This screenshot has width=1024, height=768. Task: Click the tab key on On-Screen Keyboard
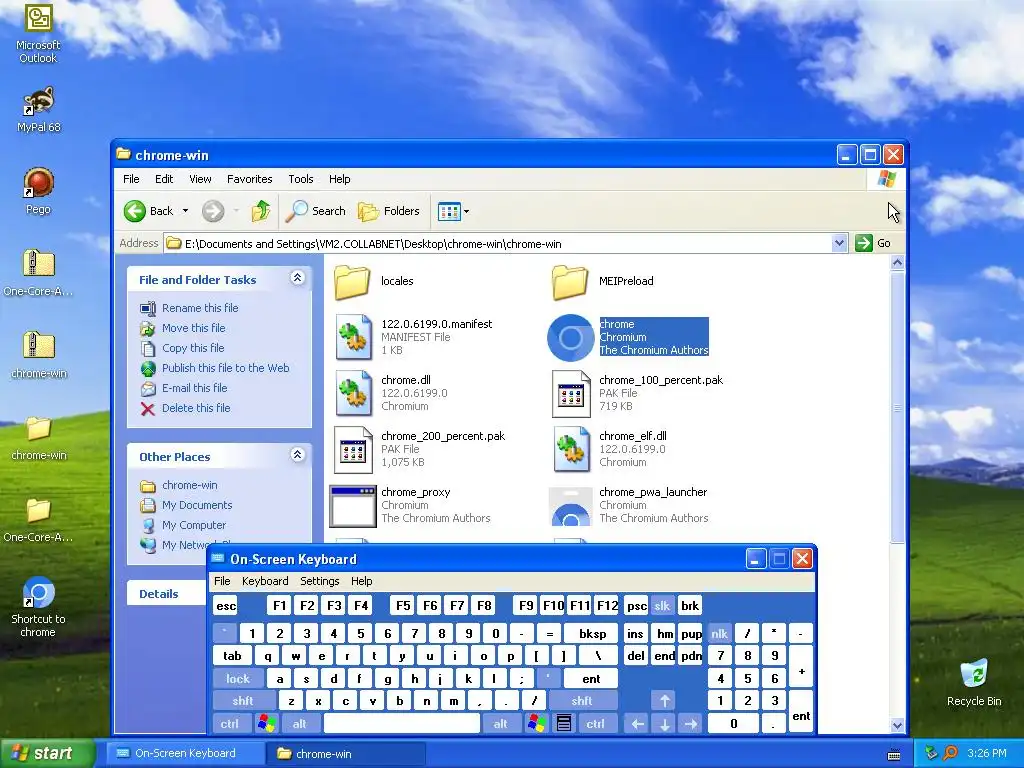tap(232, 656)
